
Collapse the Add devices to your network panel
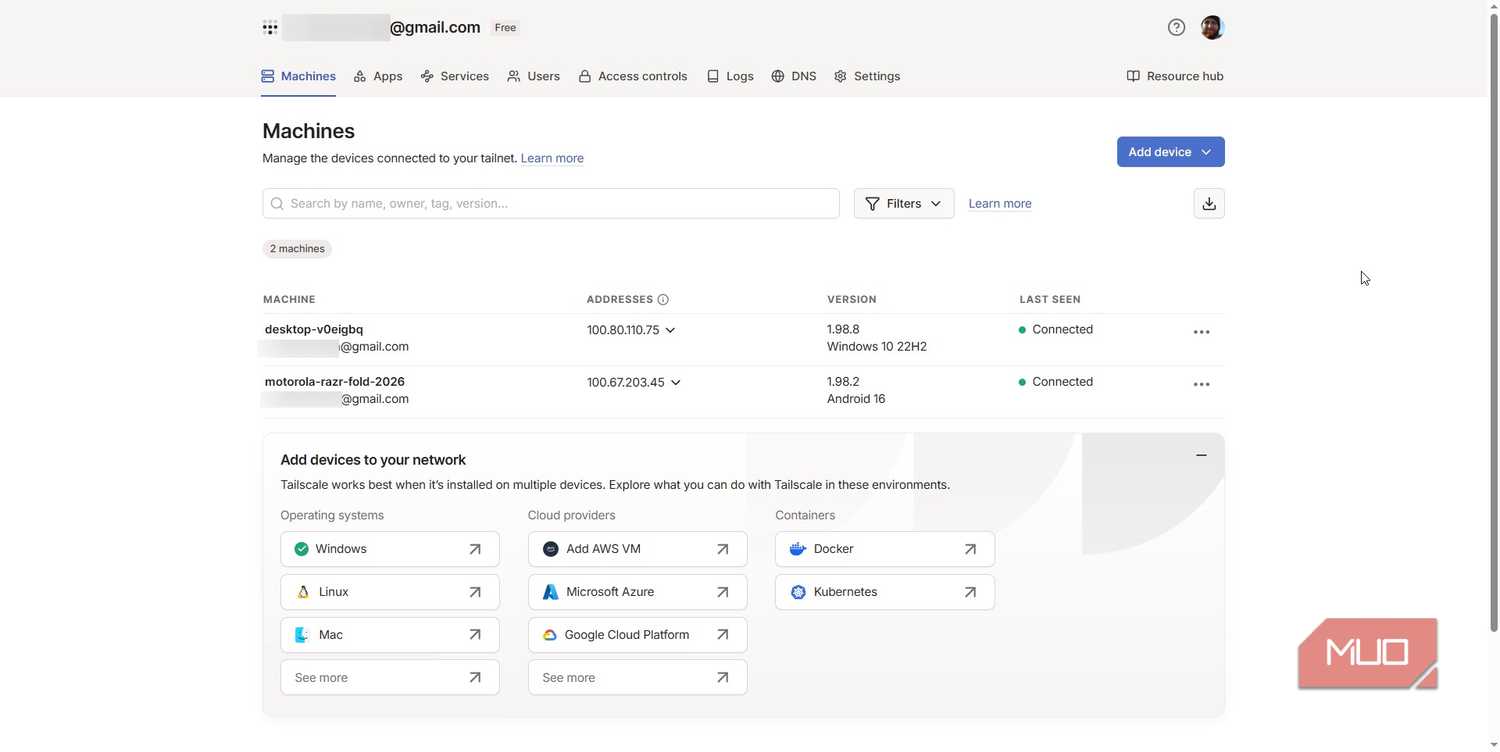click(x=1201, y=455)
